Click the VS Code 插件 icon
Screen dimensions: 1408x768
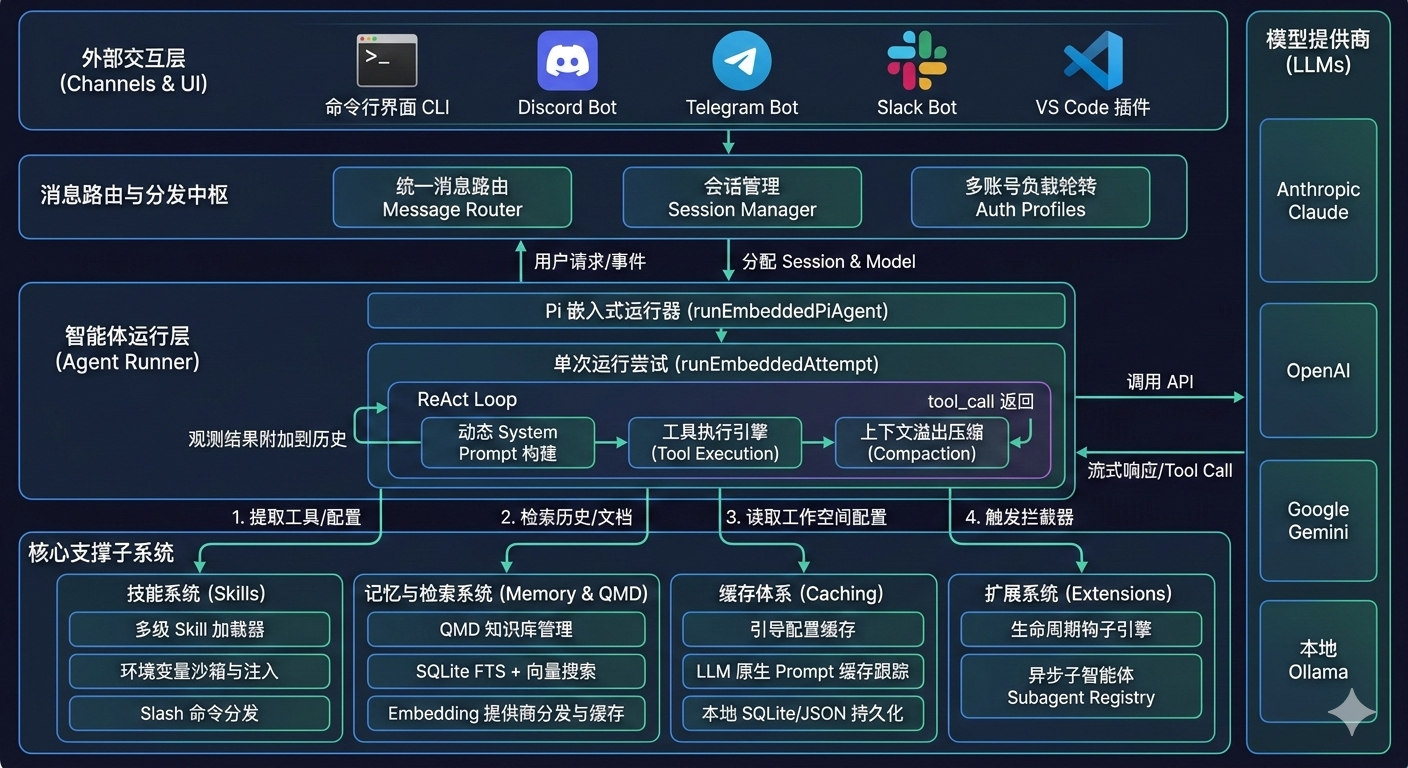click(1090, 60)
